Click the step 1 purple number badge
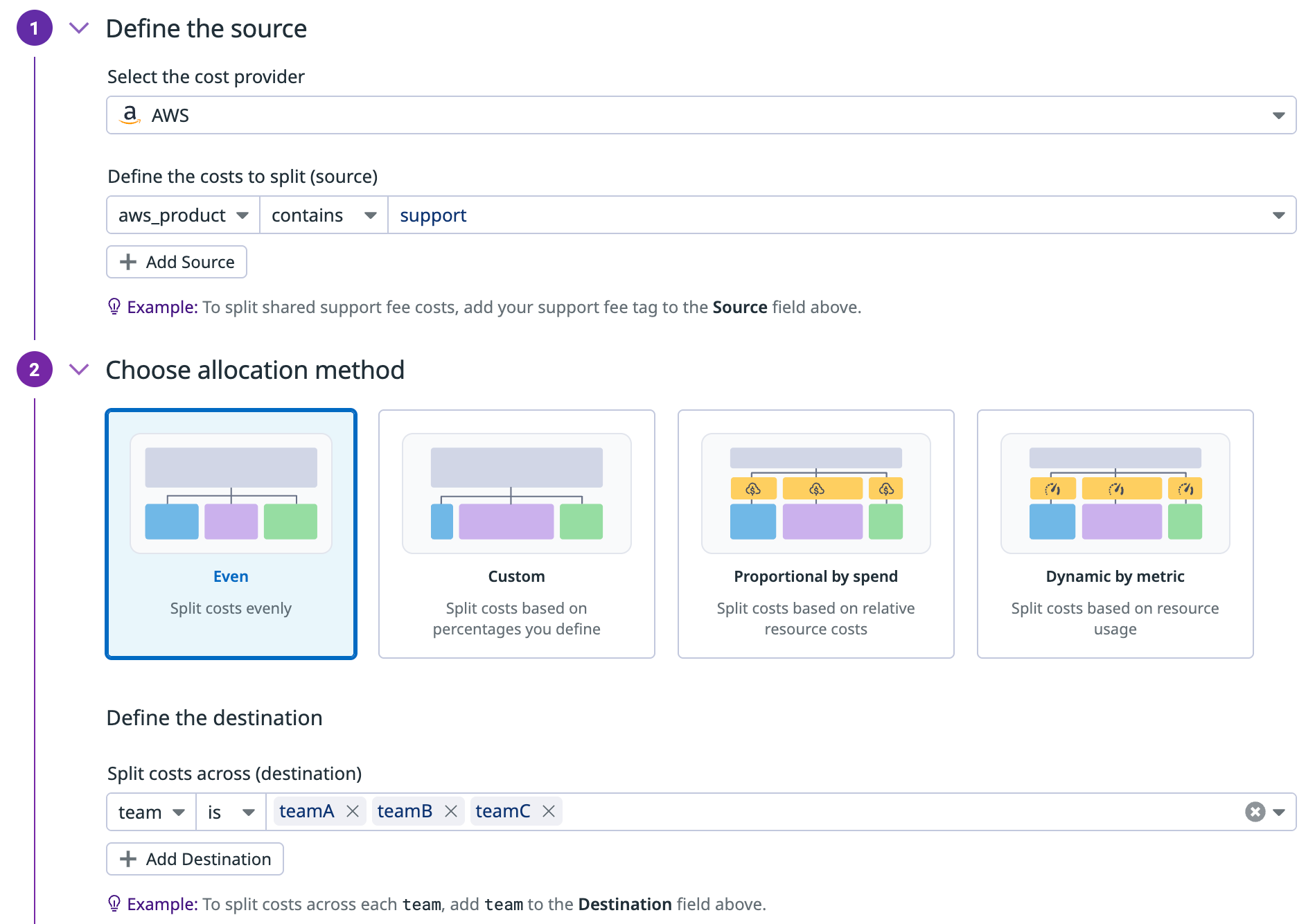Viewport: 1315px width, 924px height. pyautogui.click(x=34, y=28)
